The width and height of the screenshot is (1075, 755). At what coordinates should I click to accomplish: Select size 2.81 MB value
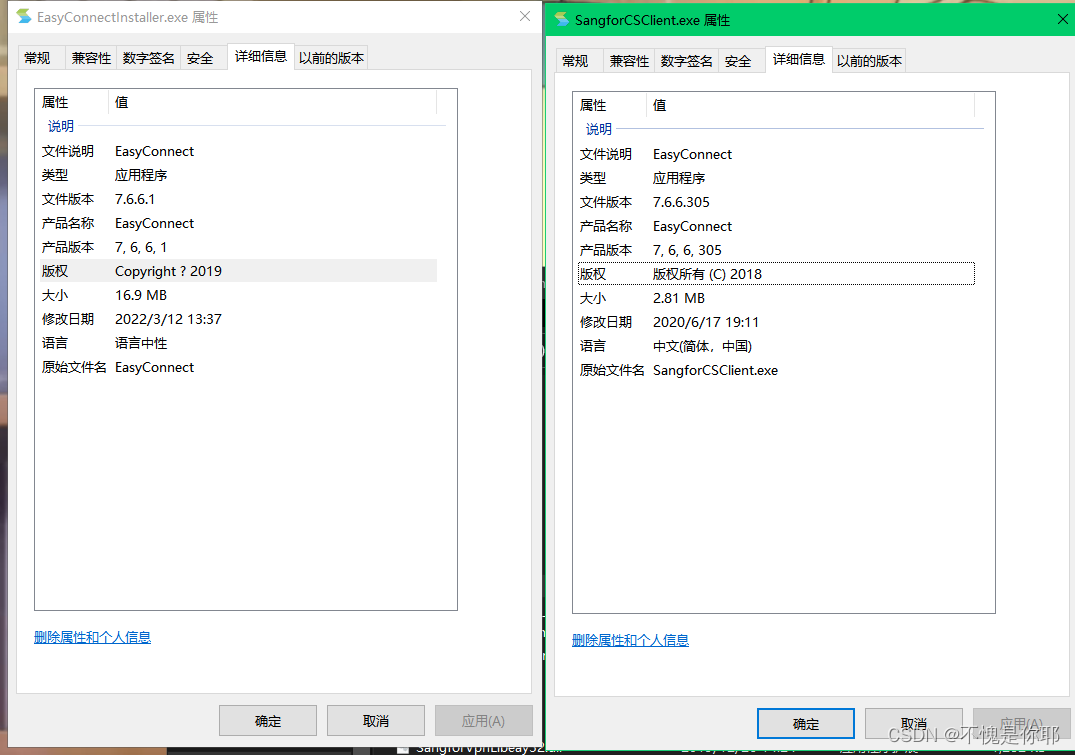point(679,298)
